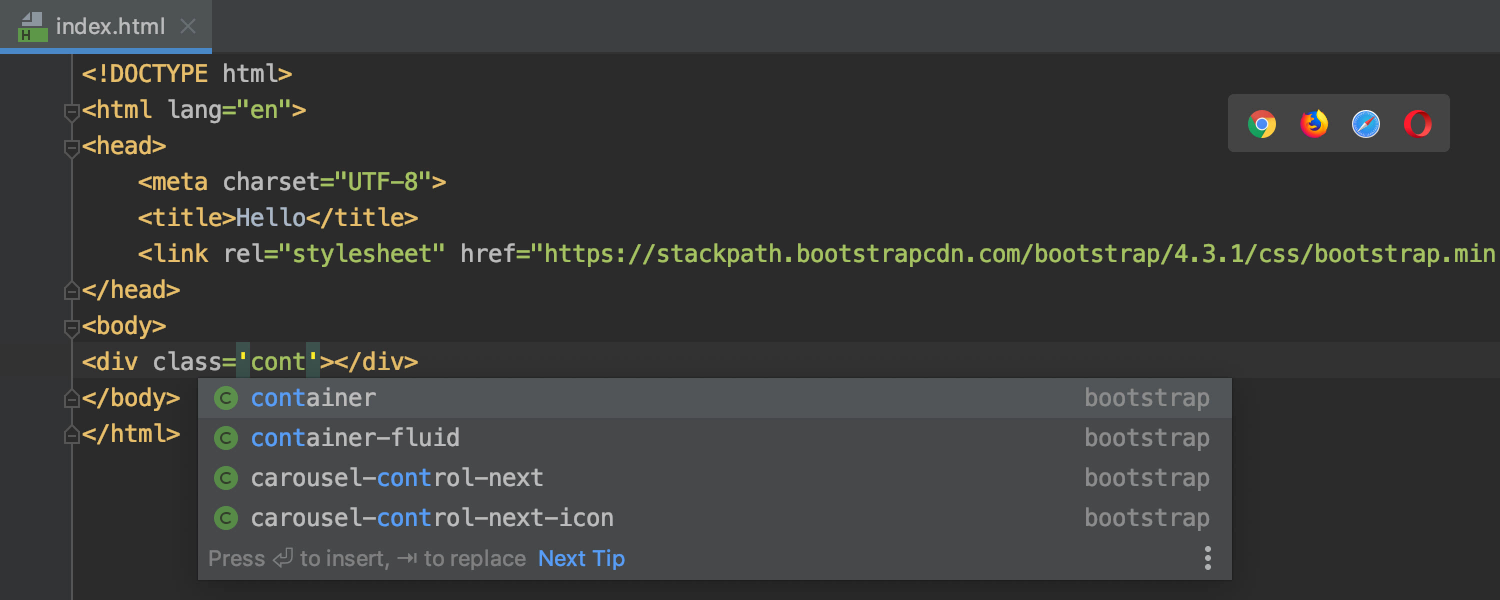Click the class icon beside carousel-control-next-icon
Image resolution: width=1500 pixels, height=600 pixels.
pyautogui.click(x=227, y=518)
